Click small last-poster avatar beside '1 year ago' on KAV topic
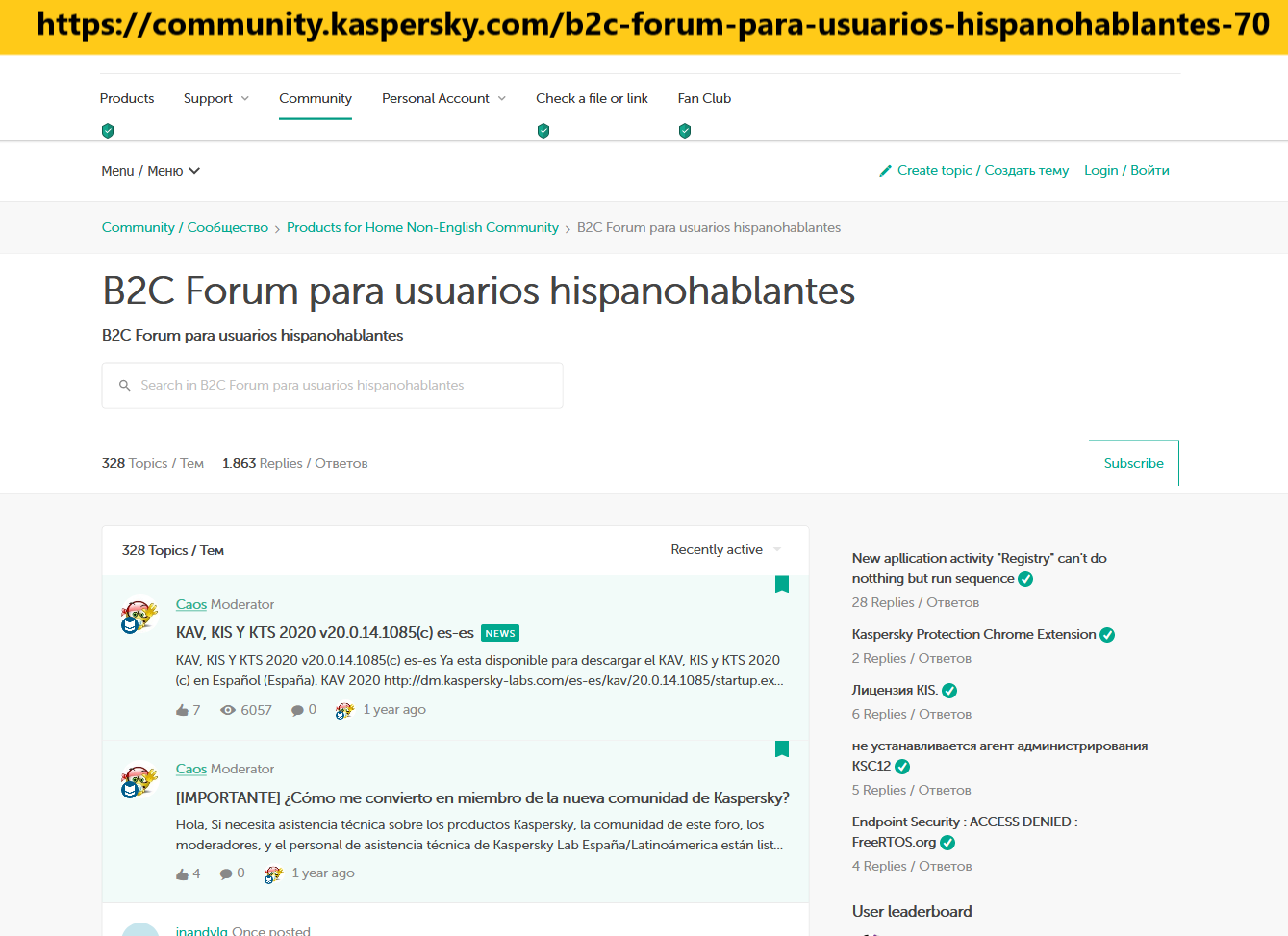The image size is (1288, 936). click(344, 710)
